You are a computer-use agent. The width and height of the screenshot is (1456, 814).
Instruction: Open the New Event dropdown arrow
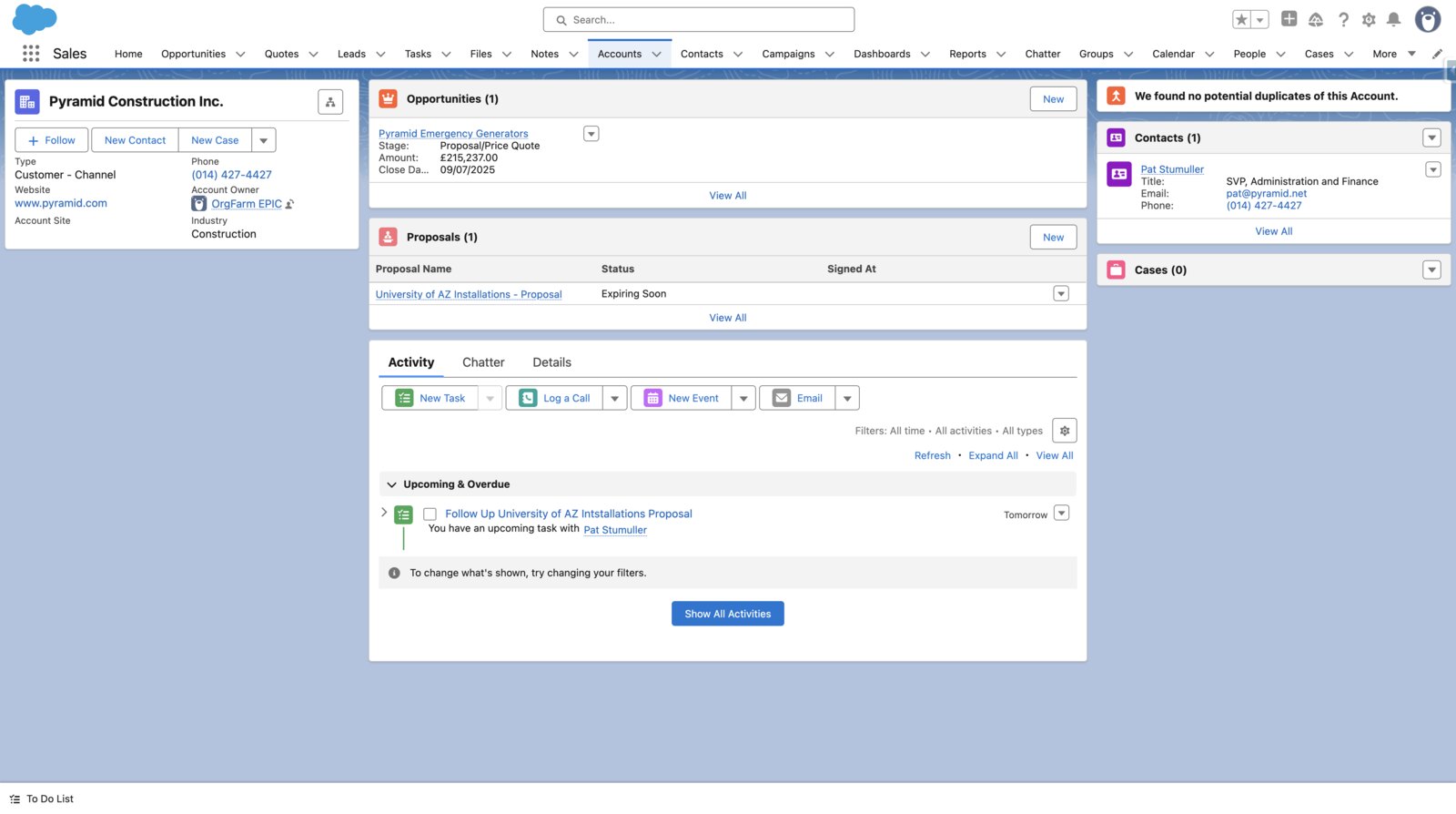743,398
